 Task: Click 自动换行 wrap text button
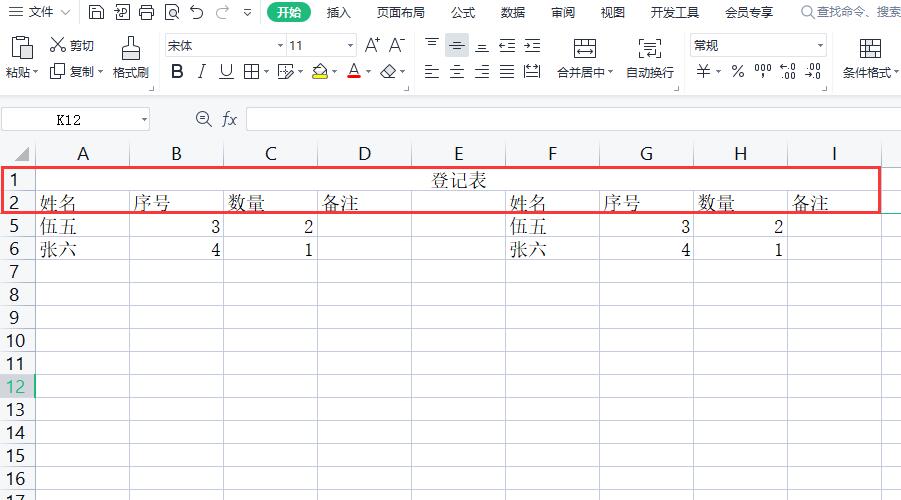(649, 57)
